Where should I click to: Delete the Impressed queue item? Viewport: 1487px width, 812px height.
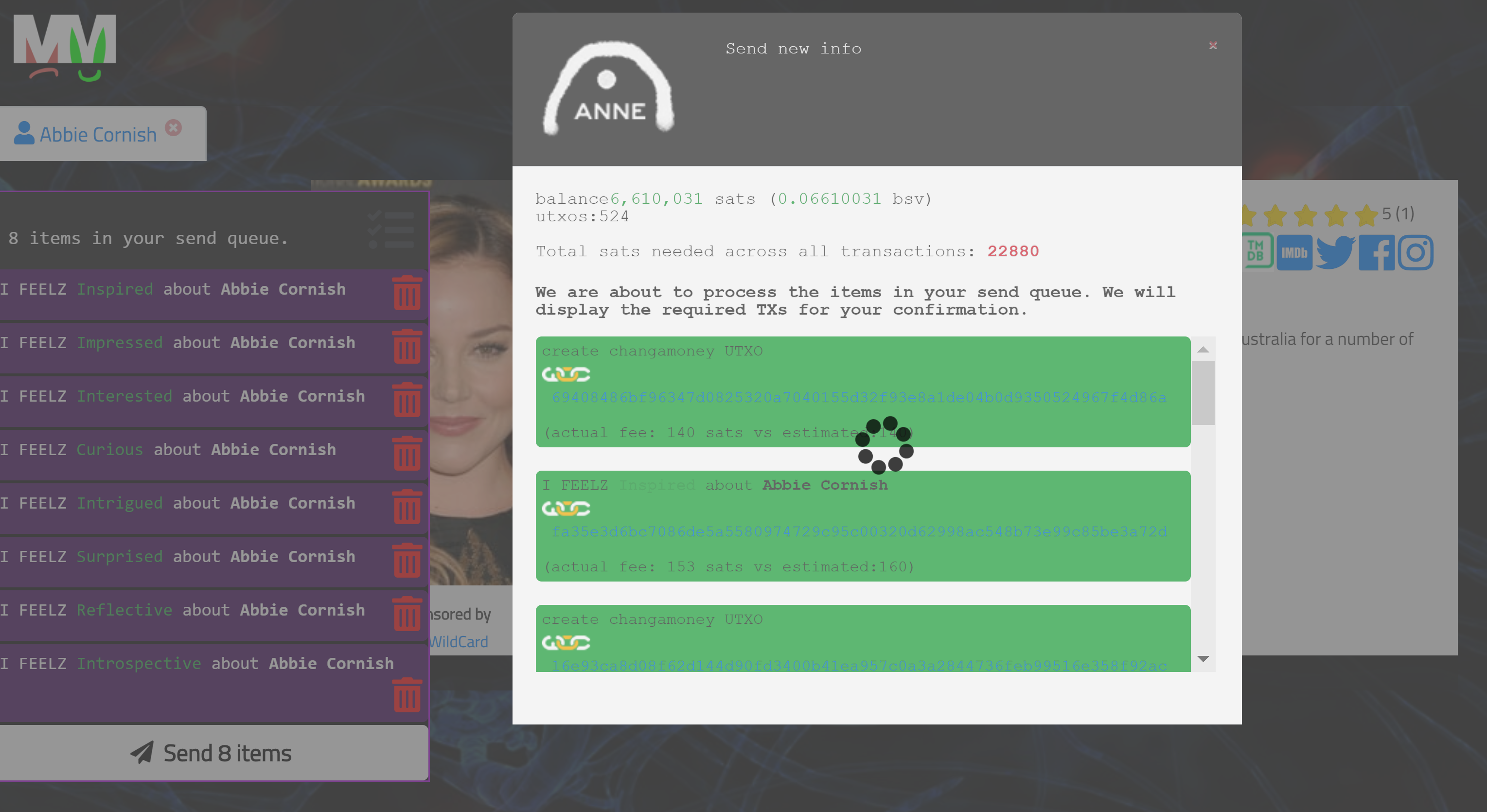407,346
